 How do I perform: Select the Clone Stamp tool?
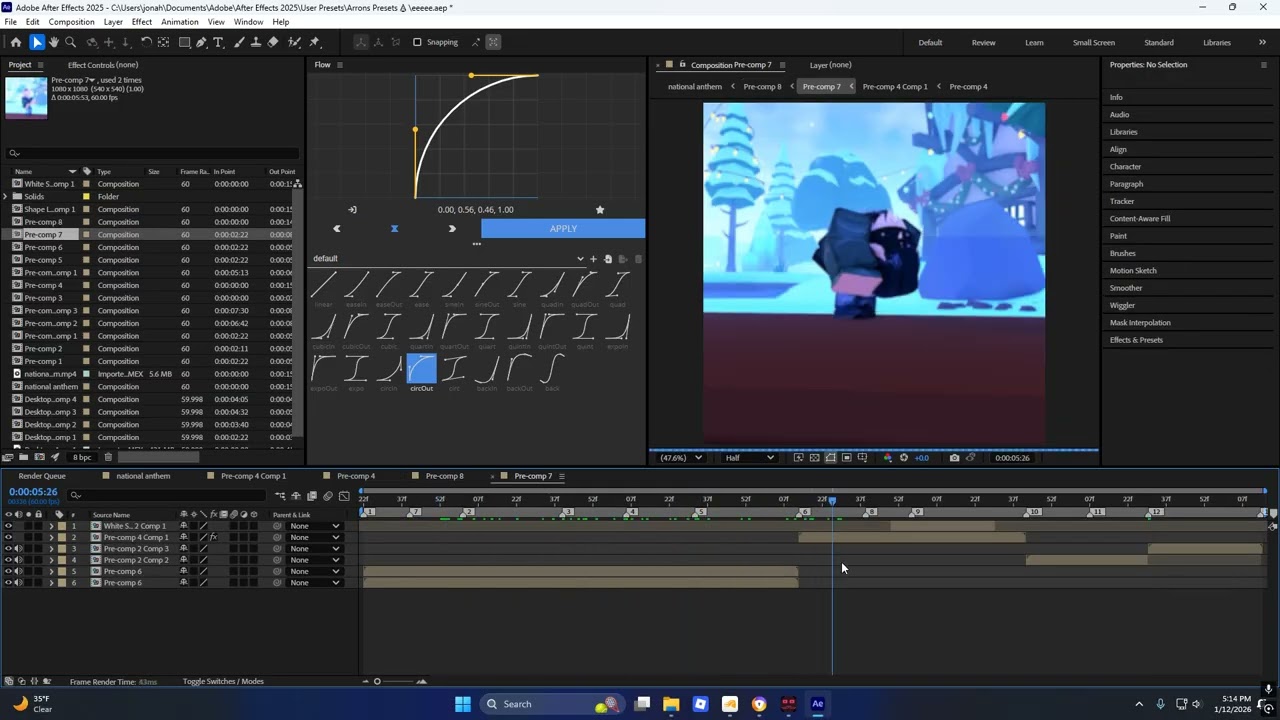coord(256,42)
